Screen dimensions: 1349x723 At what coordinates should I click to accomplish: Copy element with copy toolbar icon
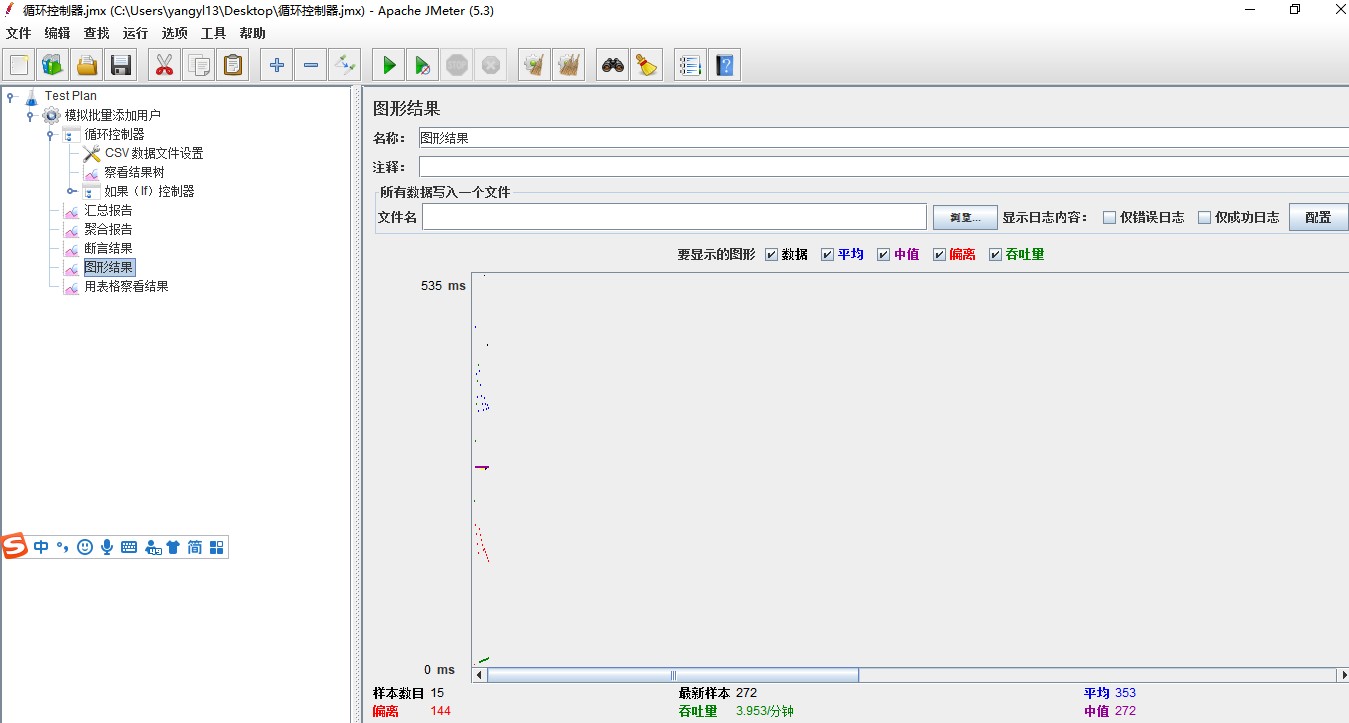(198, 64)
